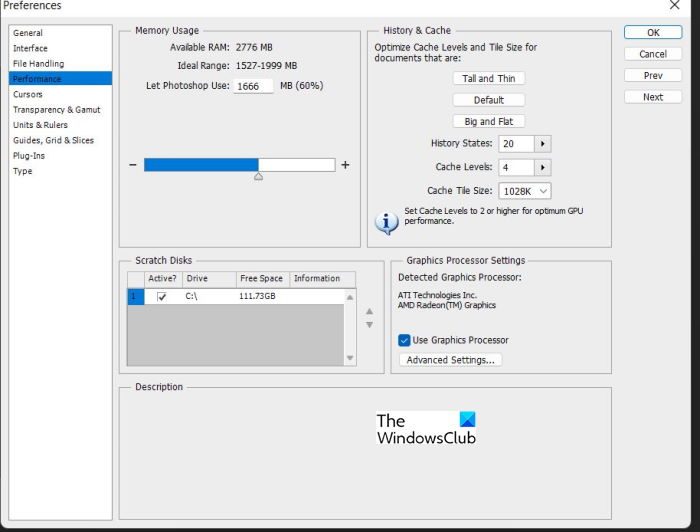Click the memory usage slider thumb
Viewport: 700px width, 532px height.
[x=258, y=176]
